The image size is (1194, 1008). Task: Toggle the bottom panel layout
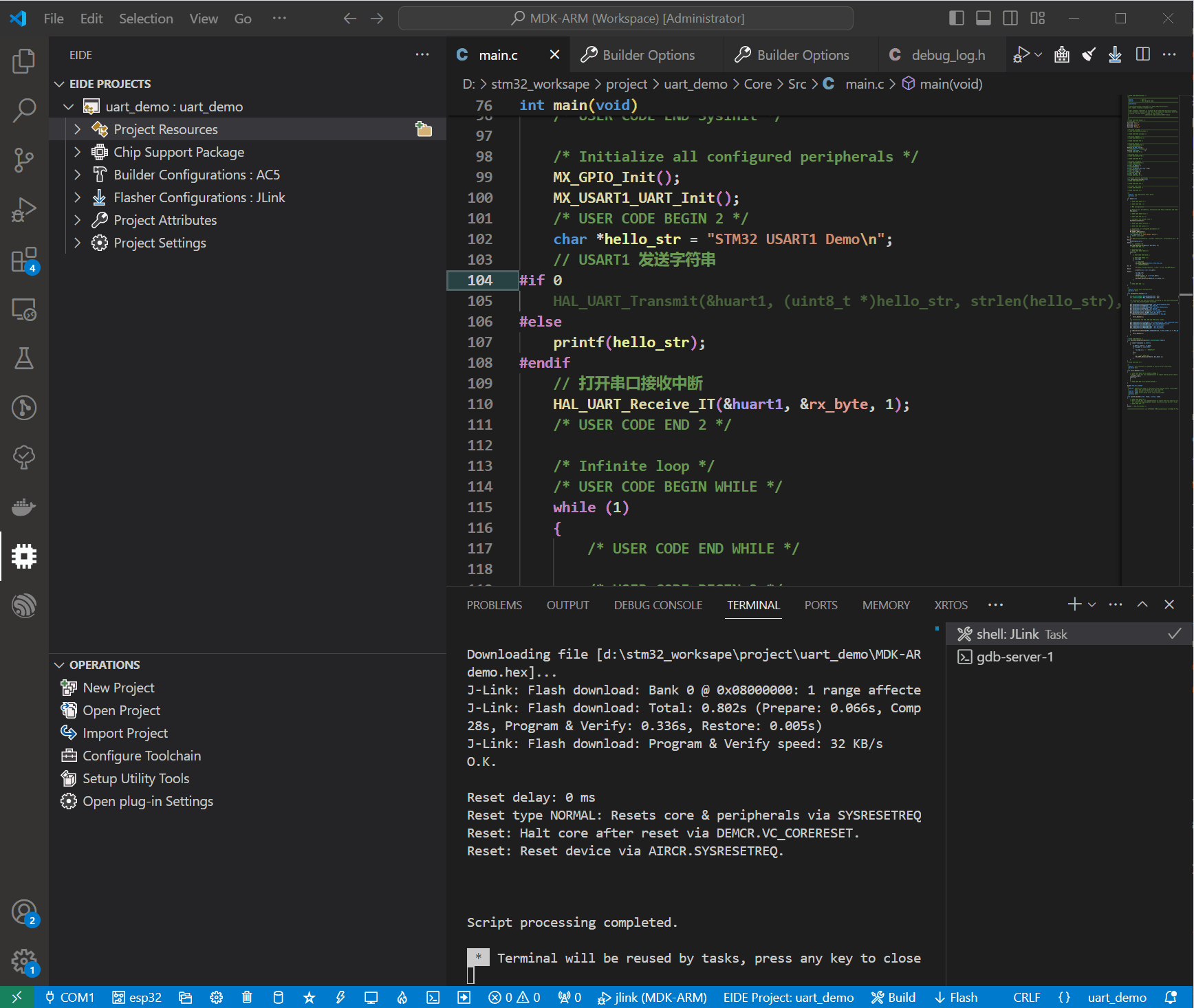984,19
